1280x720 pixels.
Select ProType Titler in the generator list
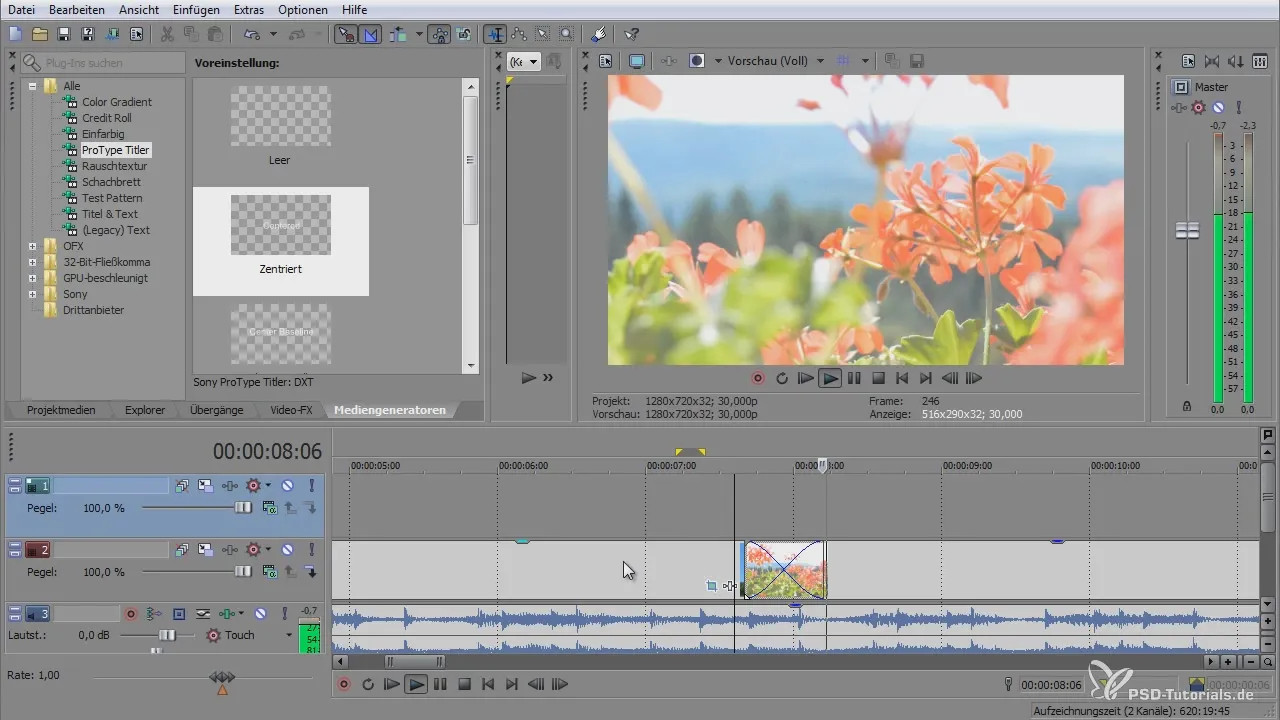click(x=115, y=150)
